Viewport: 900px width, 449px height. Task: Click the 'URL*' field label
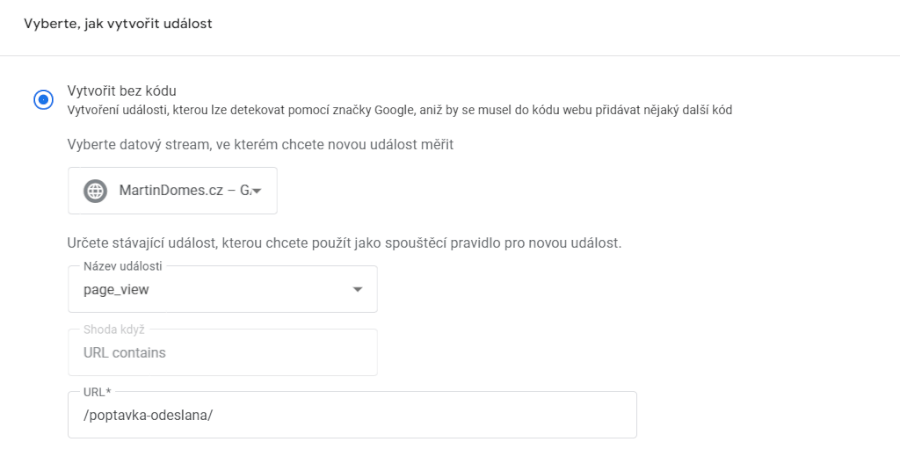pos(97,392)
